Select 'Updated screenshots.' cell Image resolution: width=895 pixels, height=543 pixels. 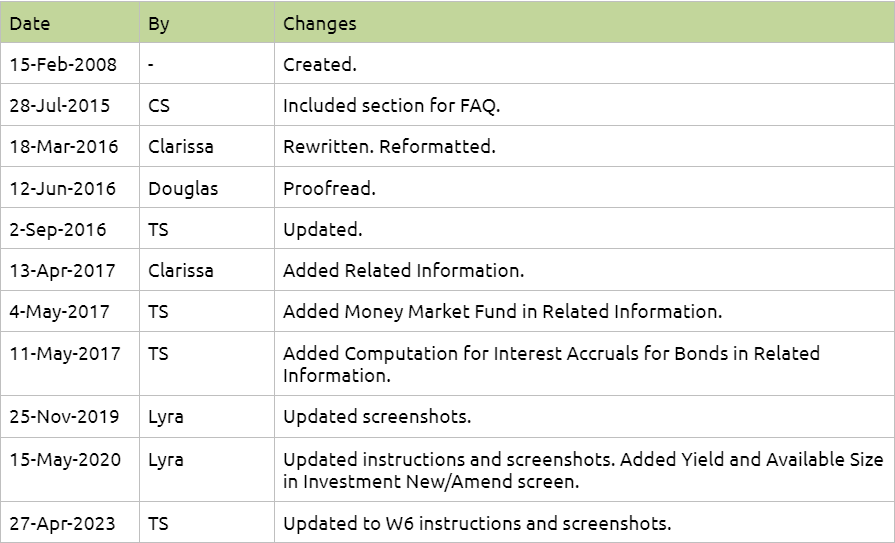(584, 417)
